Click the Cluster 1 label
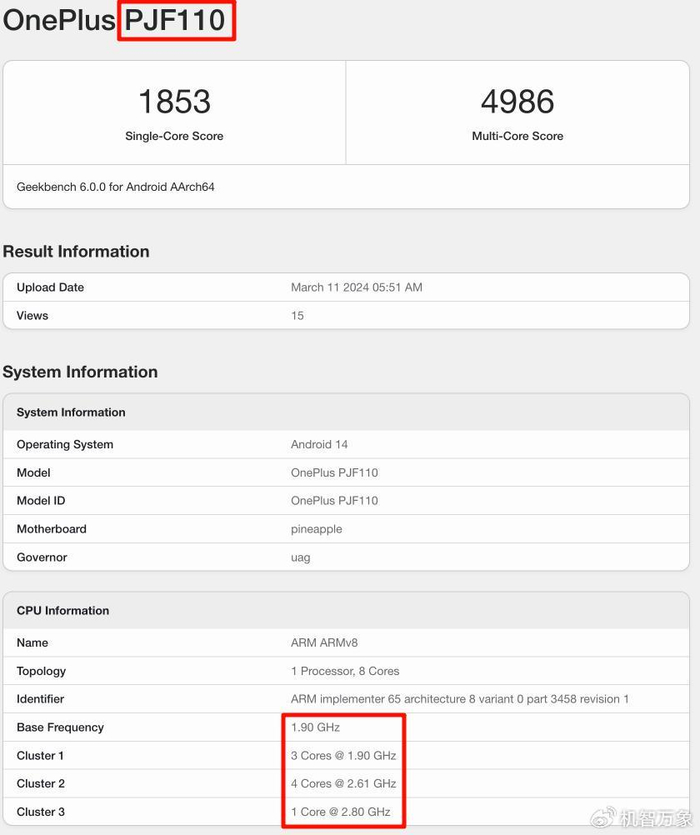Screen dimensions: 700x835 pyautogui.click(x=40, y=756)
